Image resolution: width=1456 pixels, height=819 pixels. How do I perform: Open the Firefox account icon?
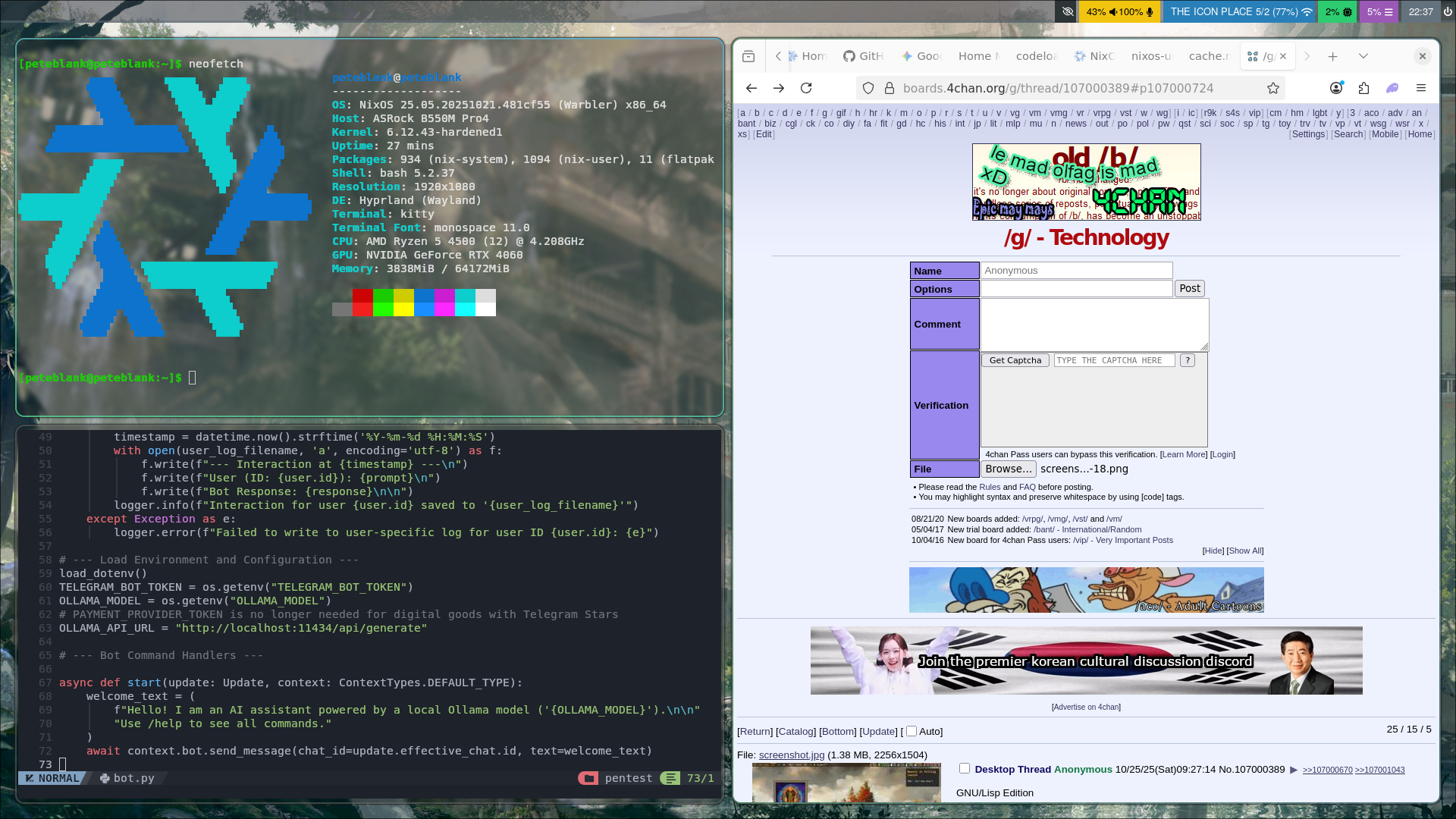pyautogui.click(x=1336, y=88)
